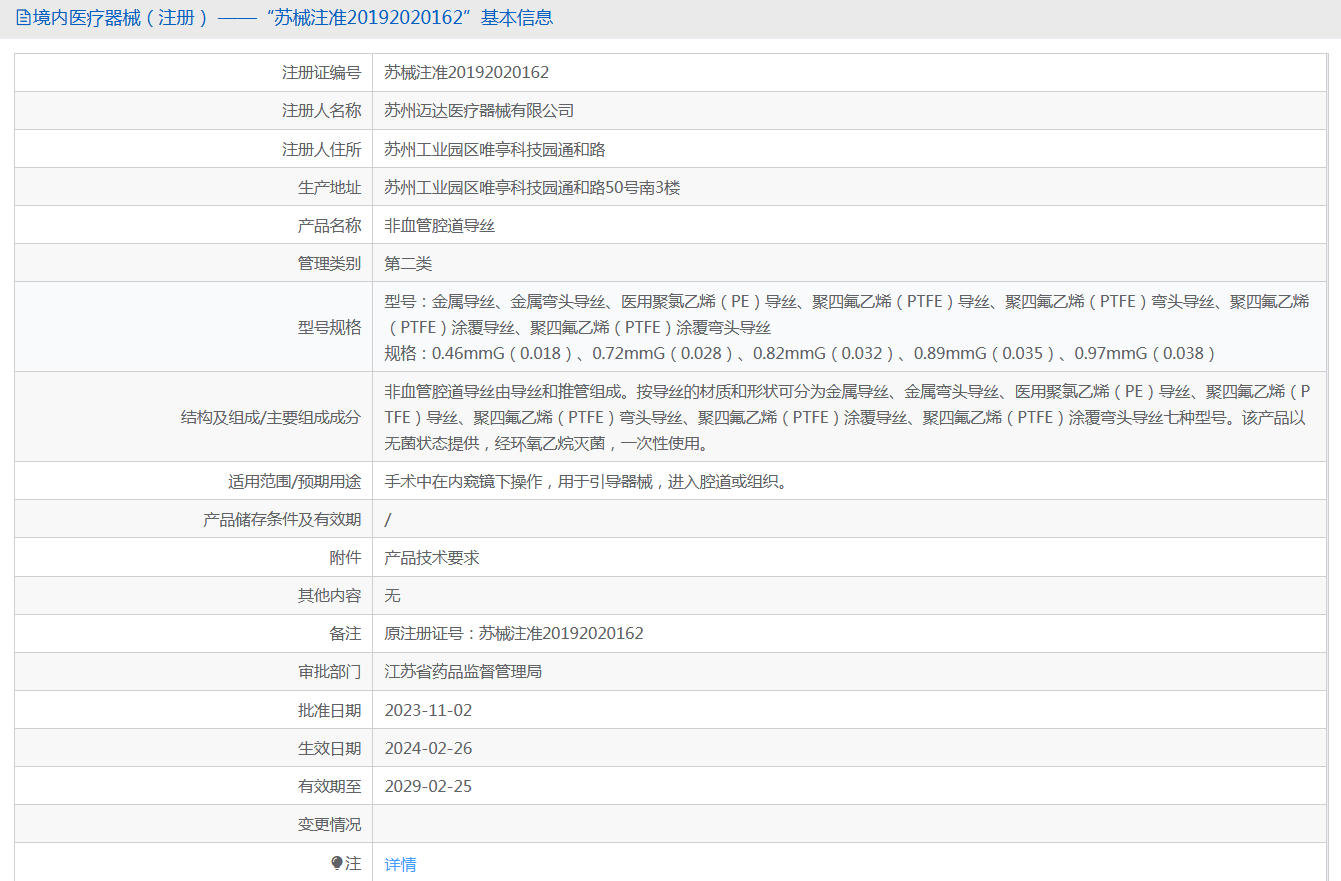Click remark 原注册证号：苏械注准20192020162
Image resolution: width=1341 pixels, height=881 pixels.
514,633
